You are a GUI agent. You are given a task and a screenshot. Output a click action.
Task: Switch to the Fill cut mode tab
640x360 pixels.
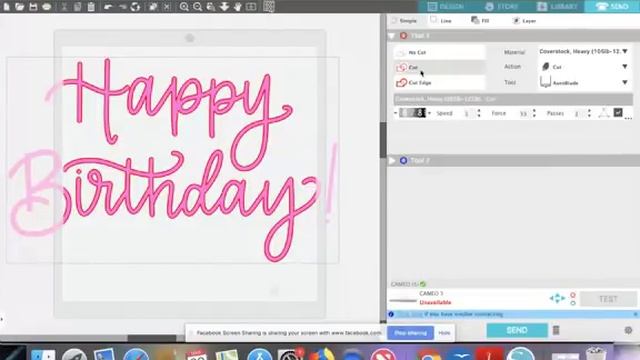[x=480, y=20]
